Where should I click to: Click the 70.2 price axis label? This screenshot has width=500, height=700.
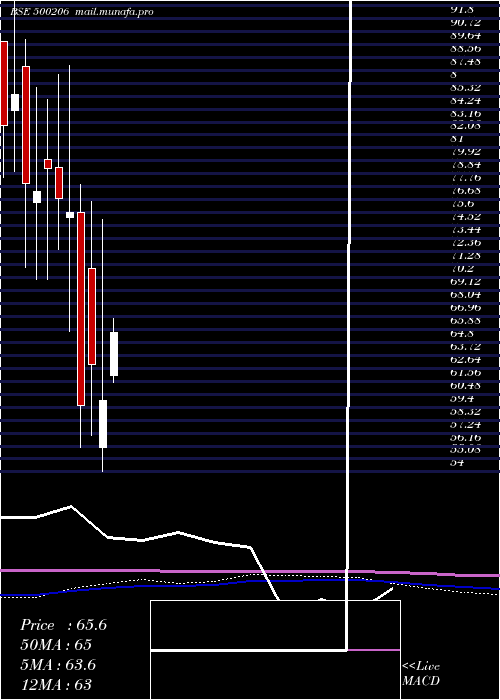[x=460, y=269]
